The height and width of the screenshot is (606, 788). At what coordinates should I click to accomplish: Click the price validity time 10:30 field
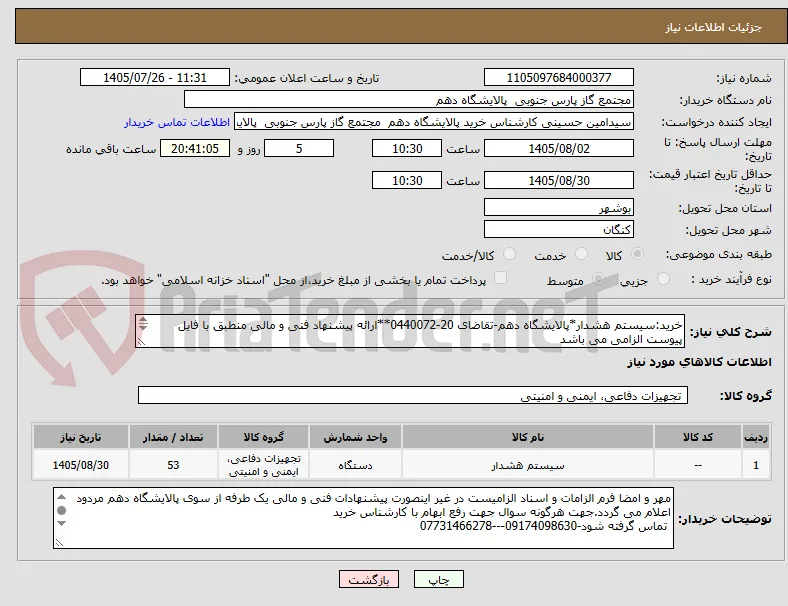point(407,180)
